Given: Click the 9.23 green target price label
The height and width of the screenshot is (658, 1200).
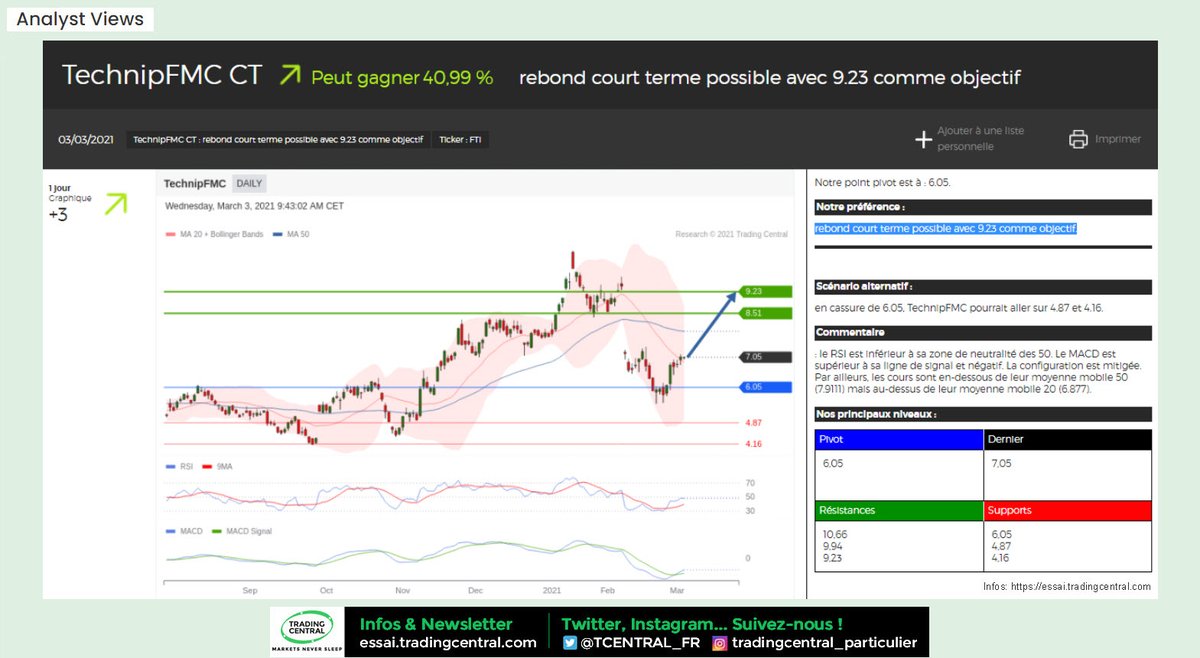Looking at the screenshot, I should click(766, 291).
